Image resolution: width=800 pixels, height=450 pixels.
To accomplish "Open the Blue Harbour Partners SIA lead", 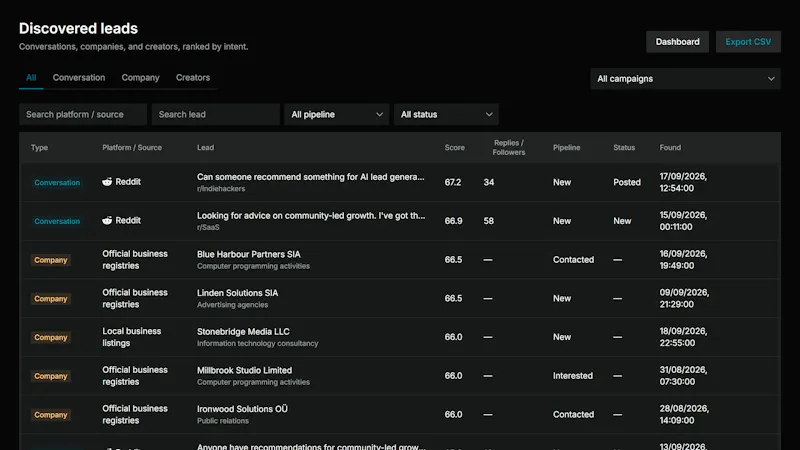I will click(248, 254).
